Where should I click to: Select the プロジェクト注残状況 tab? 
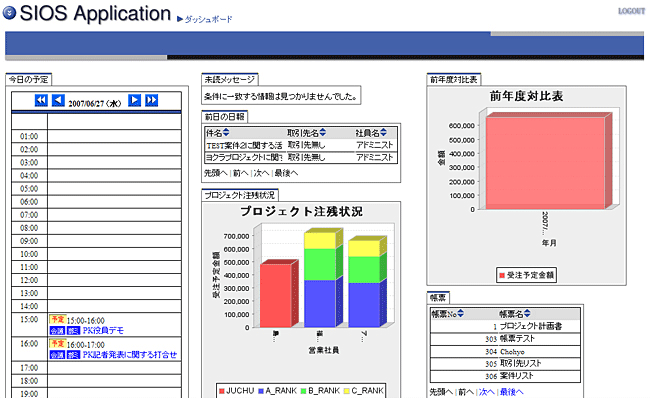pos(240,195)
